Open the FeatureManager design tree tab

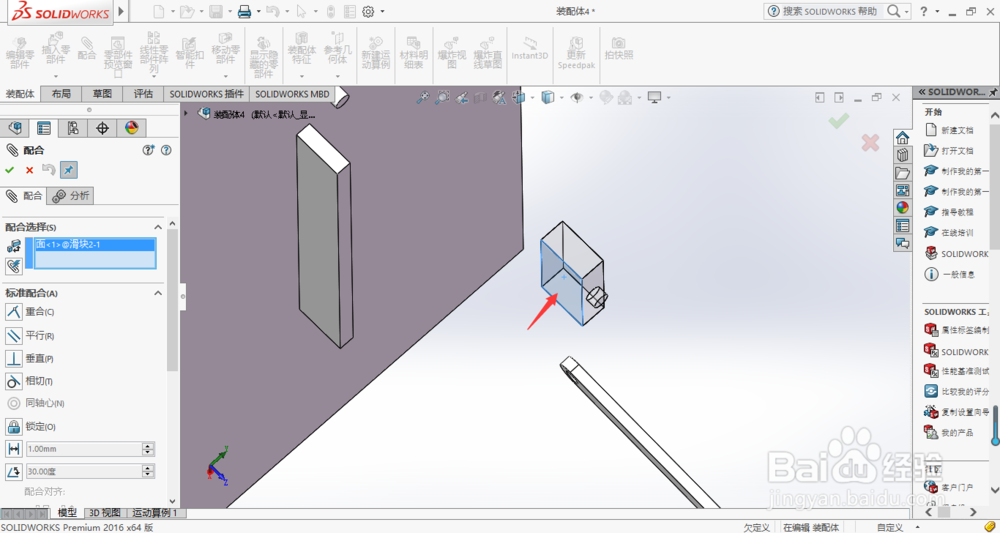point(15,128)
